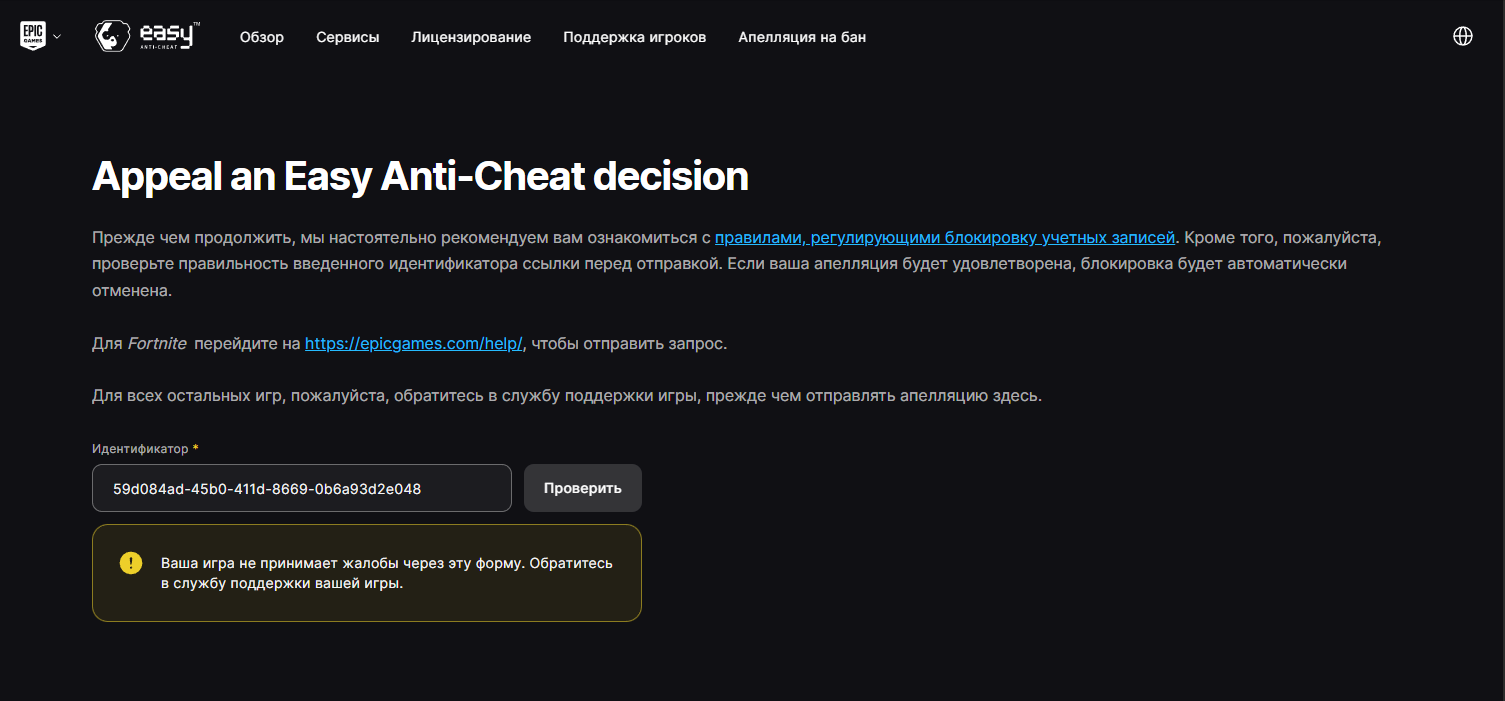This screenshot has width=1505, height=701.
Task: Open the globe language selector
Action: coord(1462,36)
